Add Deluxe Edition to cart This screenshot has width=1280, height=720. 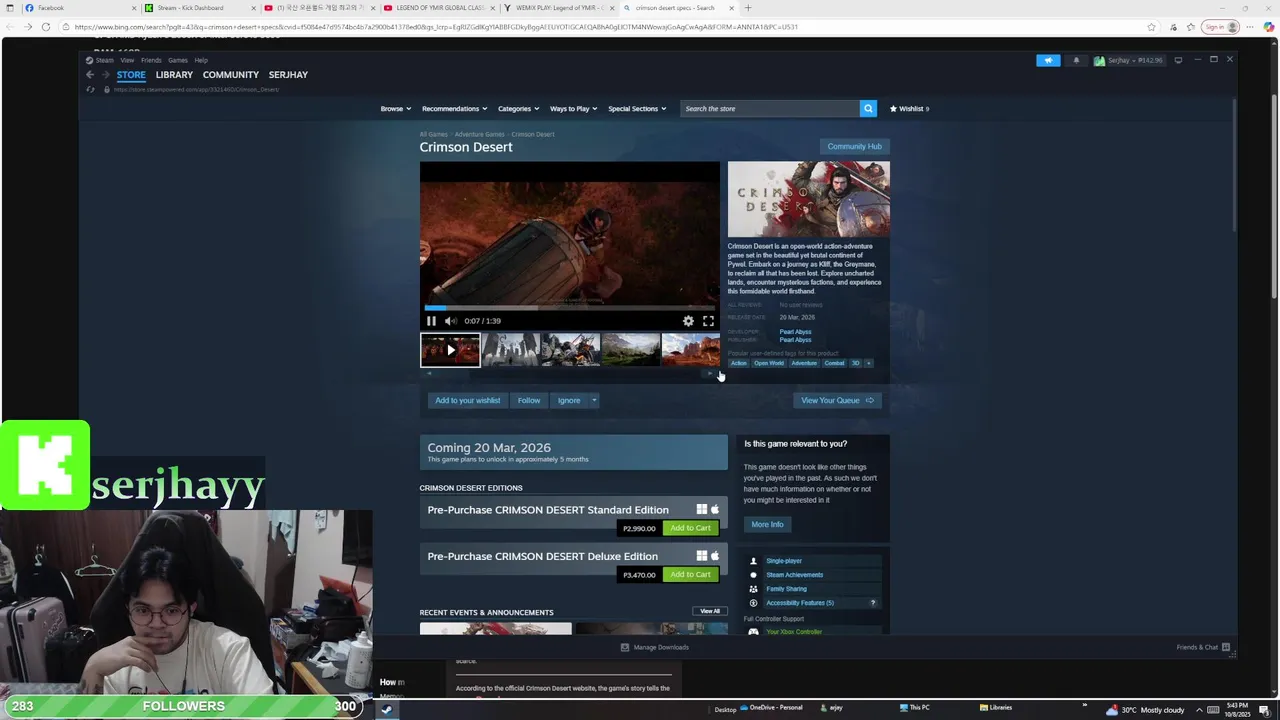pos(690,575)
